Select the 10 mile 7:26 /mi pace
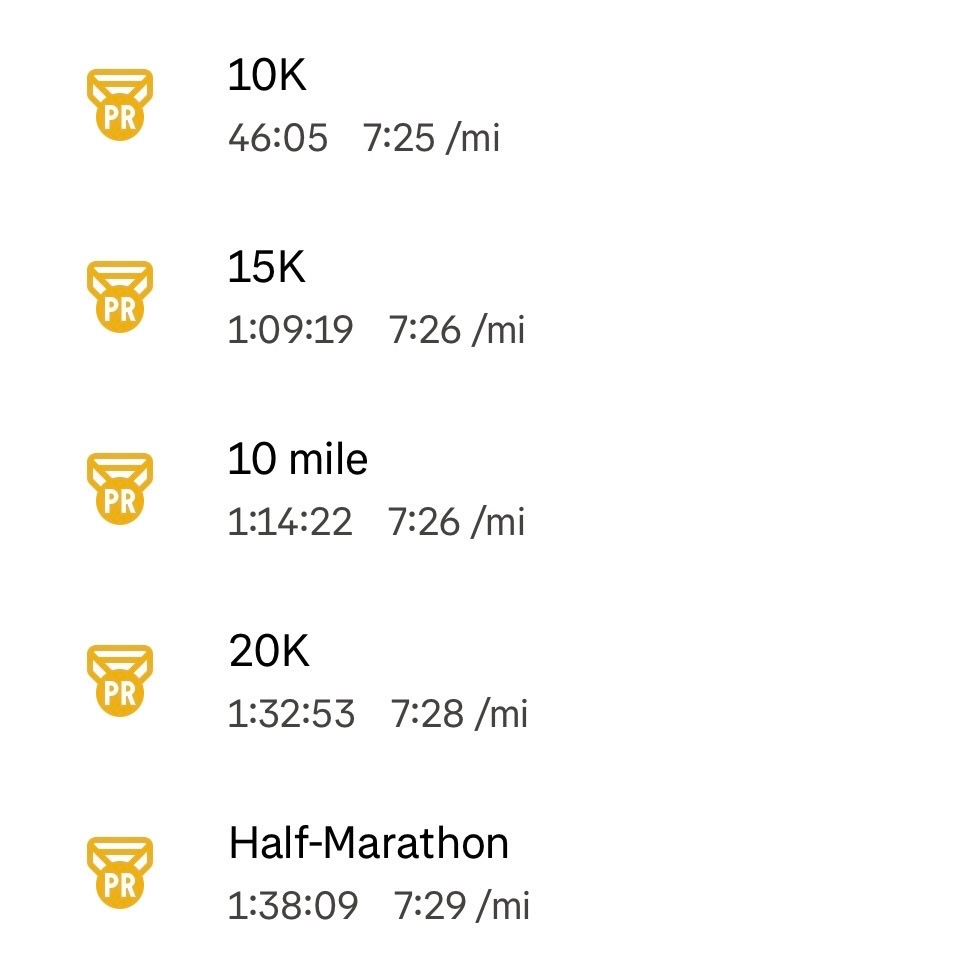Image resolution: width=971 pixels, height=954 pixels. coord(457,522)
